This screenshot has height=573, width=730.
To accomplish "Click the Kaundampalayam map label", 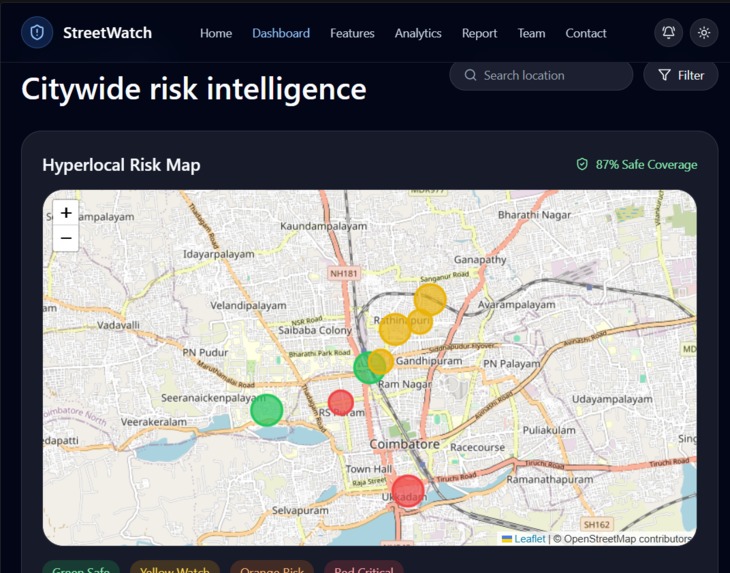I will [x=324, y=226].
